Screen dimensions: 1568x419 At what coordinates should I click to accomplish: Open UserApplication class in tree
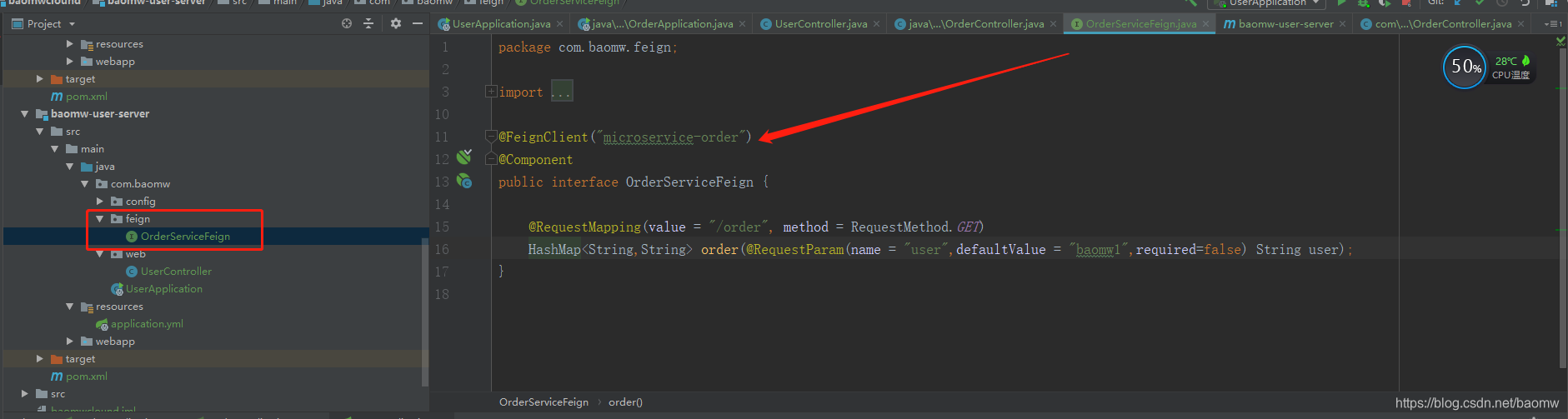(x=163, y=289)
